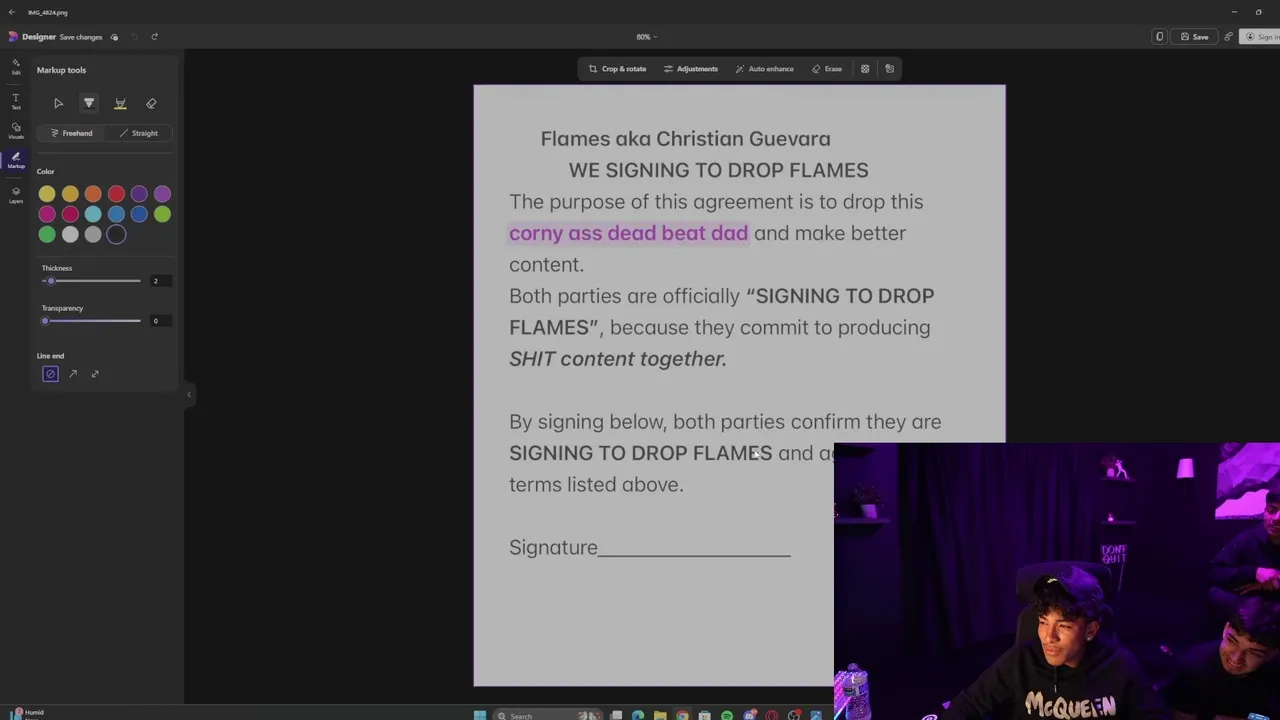Choose the highlighter markup tool
This screenshot has width=1280, height=720.
(120, 103)
